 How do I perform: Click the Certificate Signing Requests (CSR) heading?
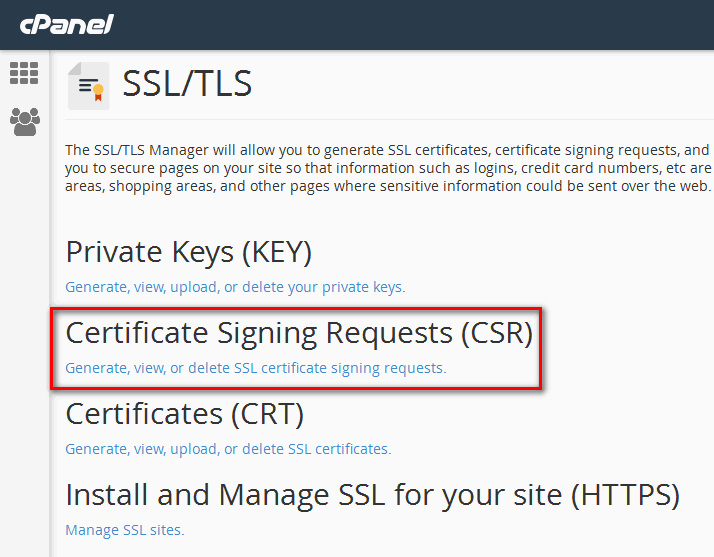[x=298, y=332]
